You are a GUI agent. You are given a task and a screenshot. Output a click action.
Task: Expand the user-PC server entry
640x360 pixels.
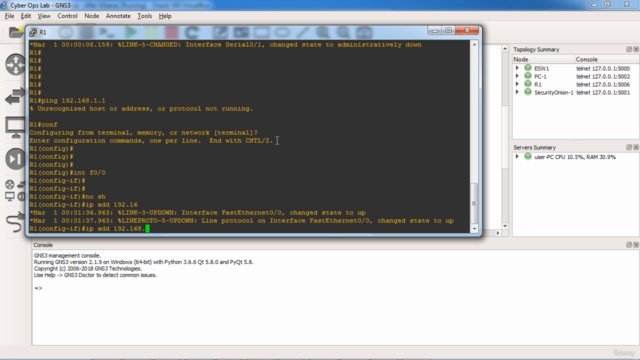(517, 157)
